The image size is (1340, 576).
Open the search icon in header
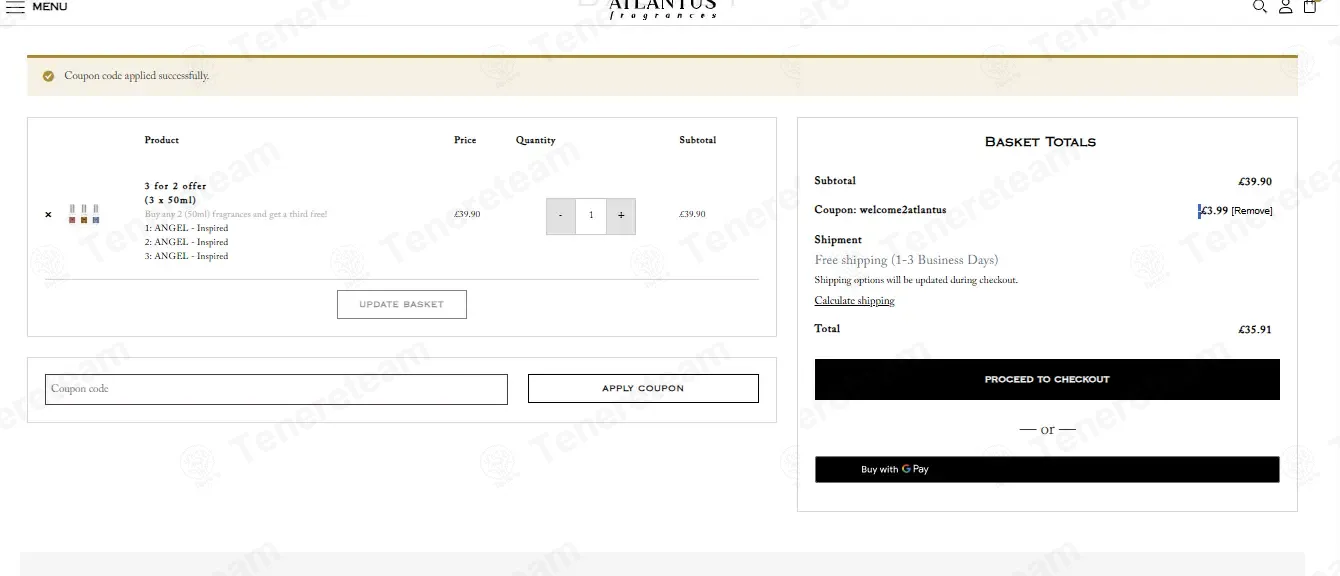tap(1259, 6)
